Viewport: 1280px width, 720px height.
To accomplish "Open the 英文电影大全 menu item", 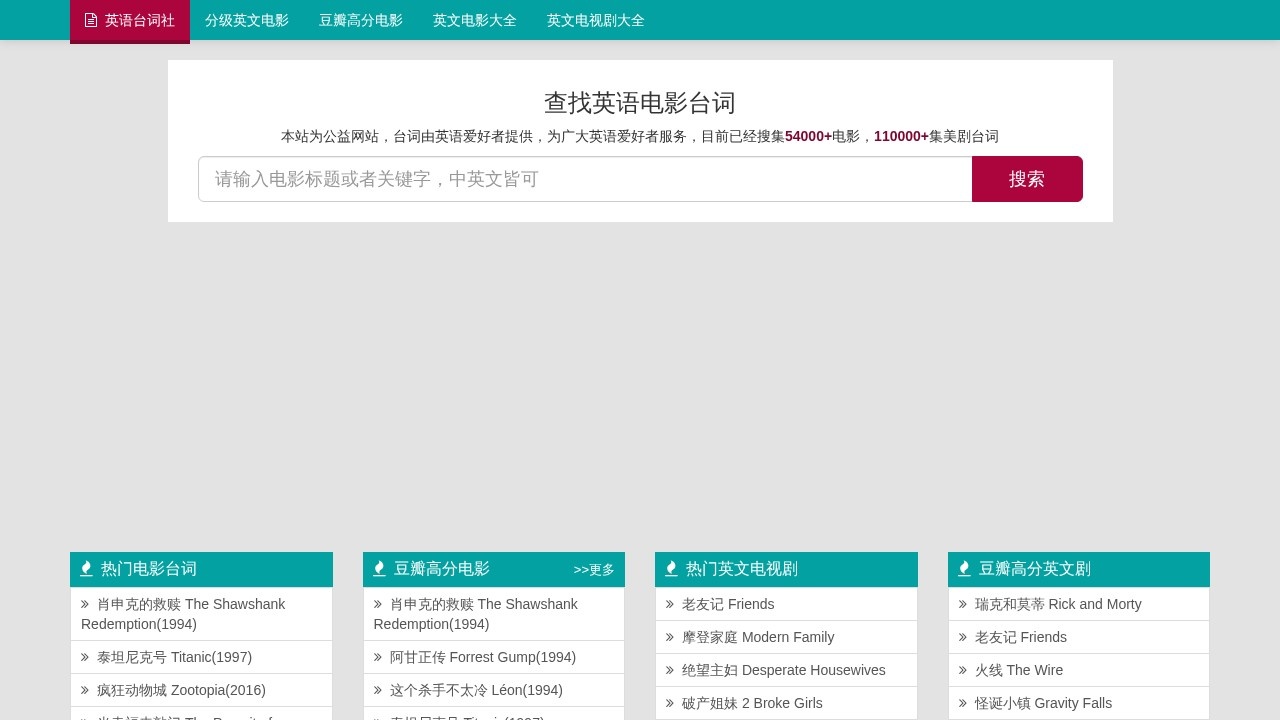I will [475, 20].
